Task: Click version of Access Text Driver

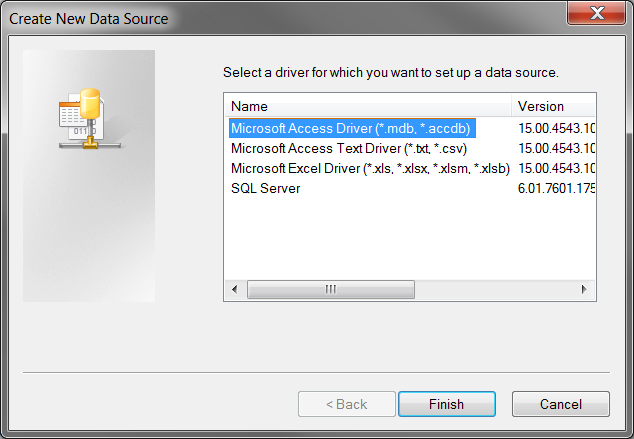Action: (556, 148)
